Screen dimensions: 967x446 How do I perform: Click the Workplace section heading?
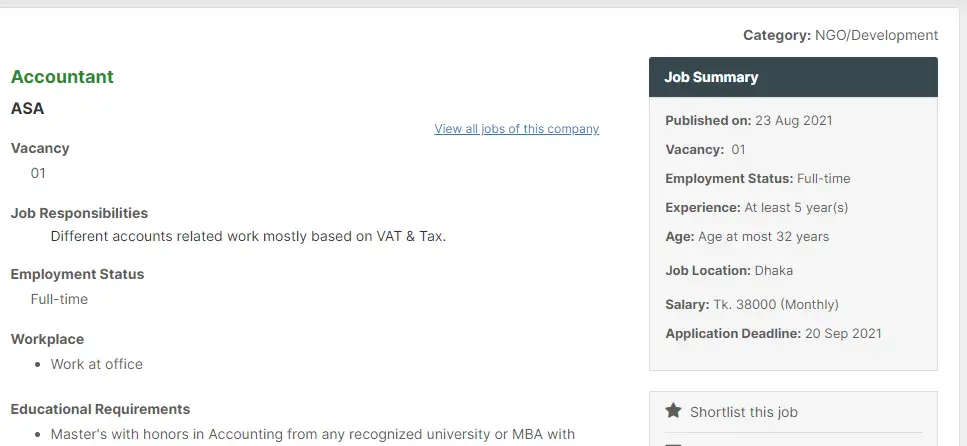(x=47, y=339)
